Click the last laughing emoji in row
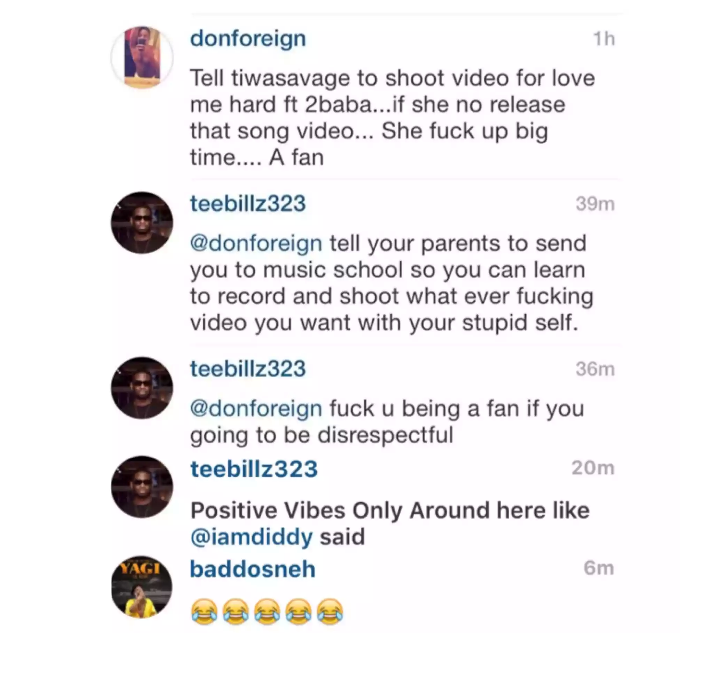Viewport: 720px width, 682px height. (330, 611)
